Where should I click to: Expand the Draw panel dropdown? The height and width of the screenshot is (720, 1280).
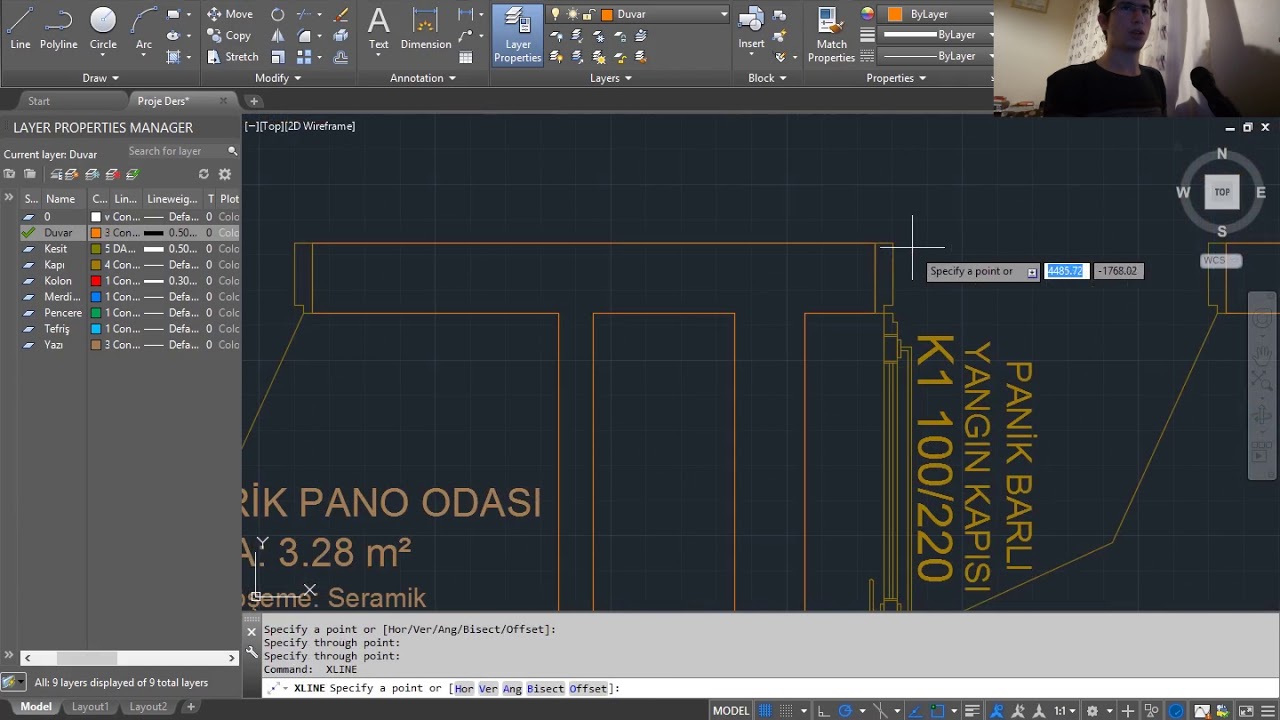pos(101,78)
